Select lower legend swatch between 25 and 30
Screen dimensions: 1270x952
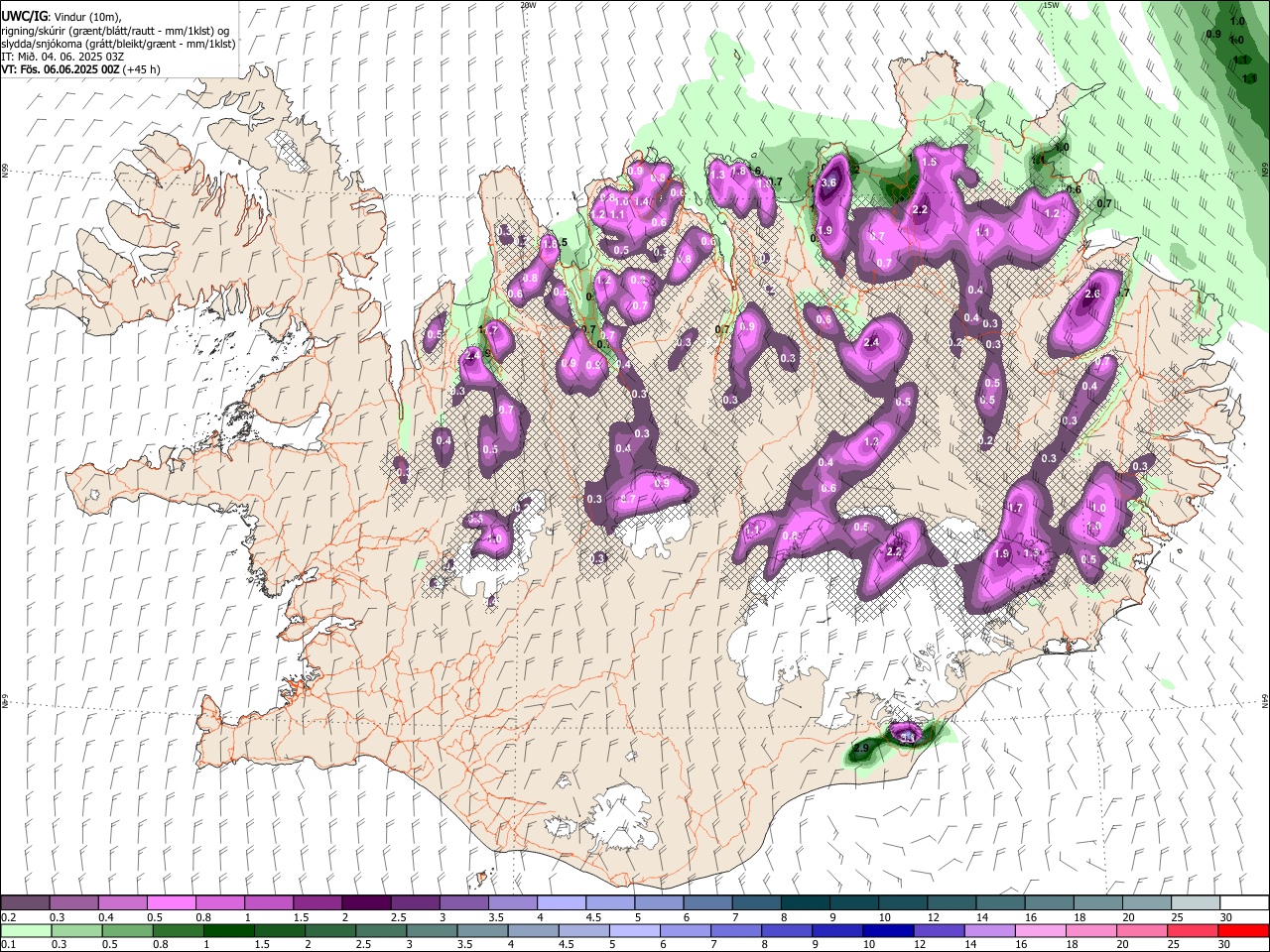[1192, 930]
